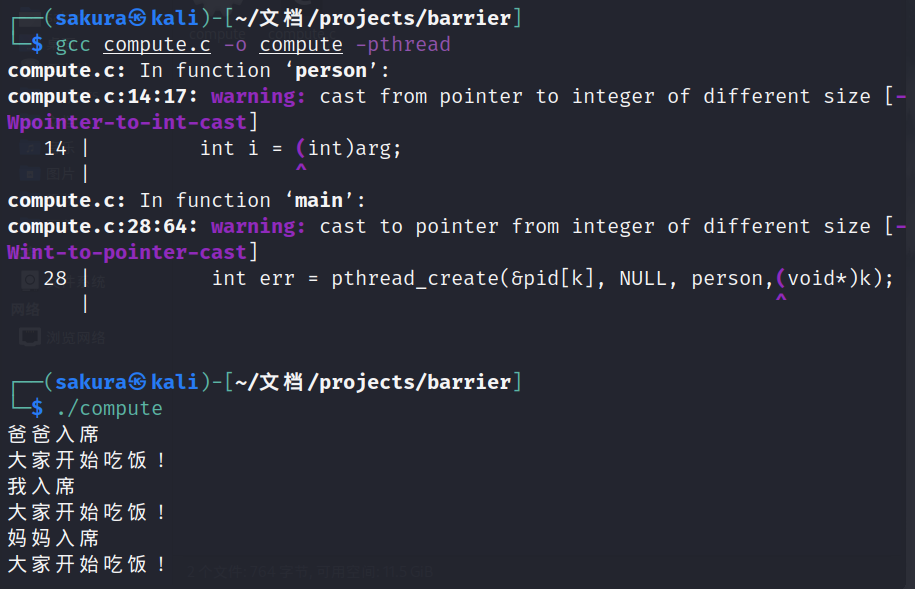Image resolution: width=915 pixels, height=589 pixels.
Task: Click the pthread_create call text
Action: click(414, 278)
